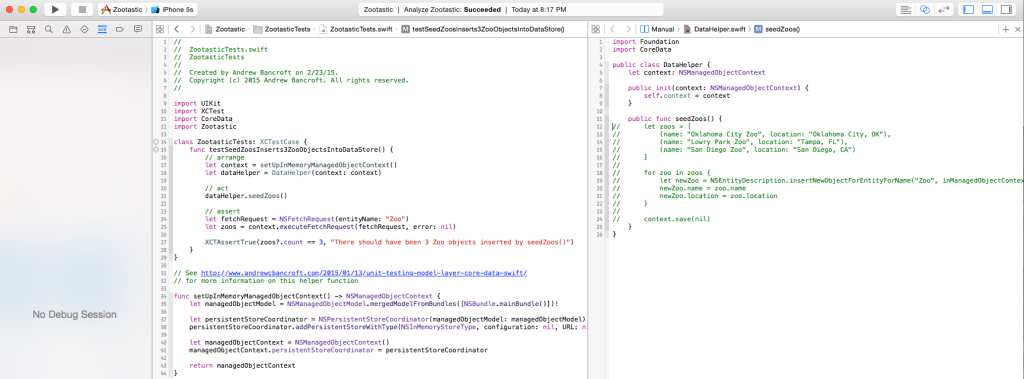Open the DataHelper.swift breadcrumb

pyautogui.click(x=714, y=29)
